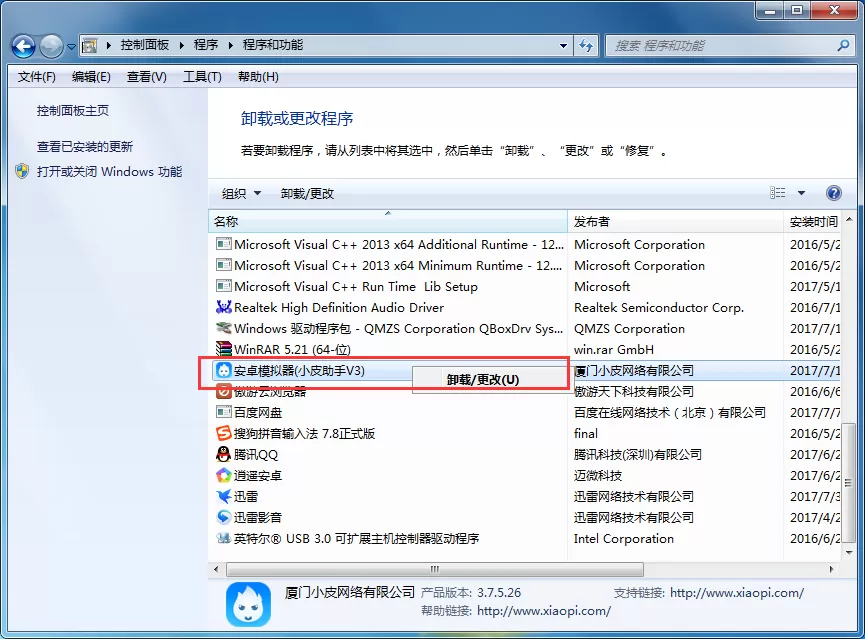The image size is (865, 639).
Task: Click publisher cell 腾讯科技(深圳)有限公司
Action: (x=638, y=454)
